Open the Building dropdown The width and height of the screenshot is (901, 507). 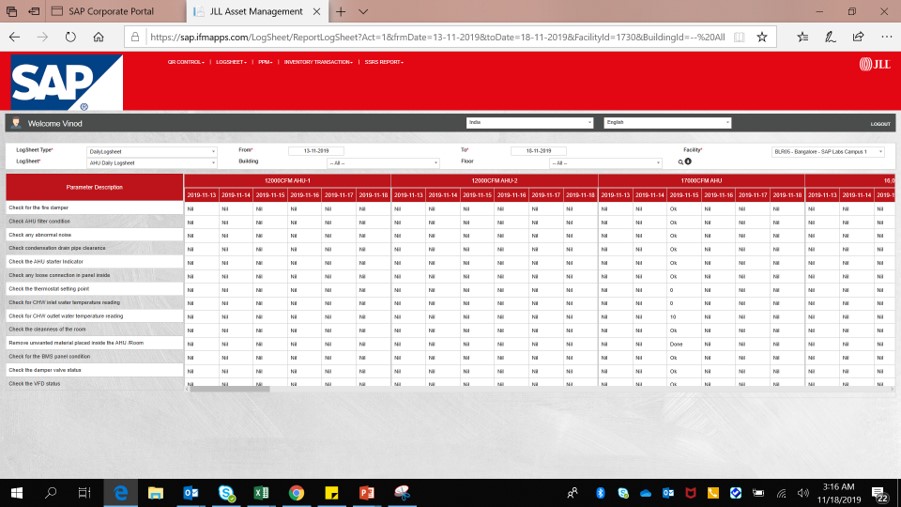click(383, 163)
